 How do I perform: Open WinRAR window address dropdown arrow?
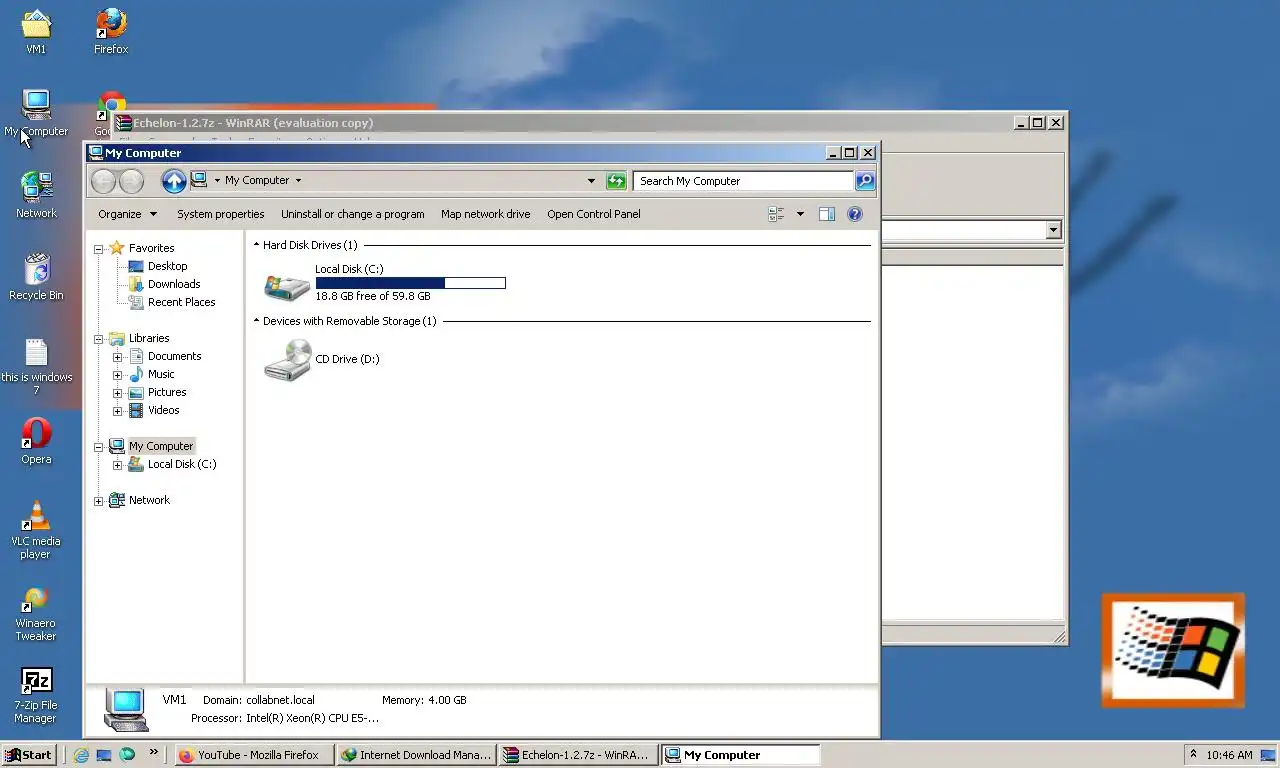click(1053, 231)
